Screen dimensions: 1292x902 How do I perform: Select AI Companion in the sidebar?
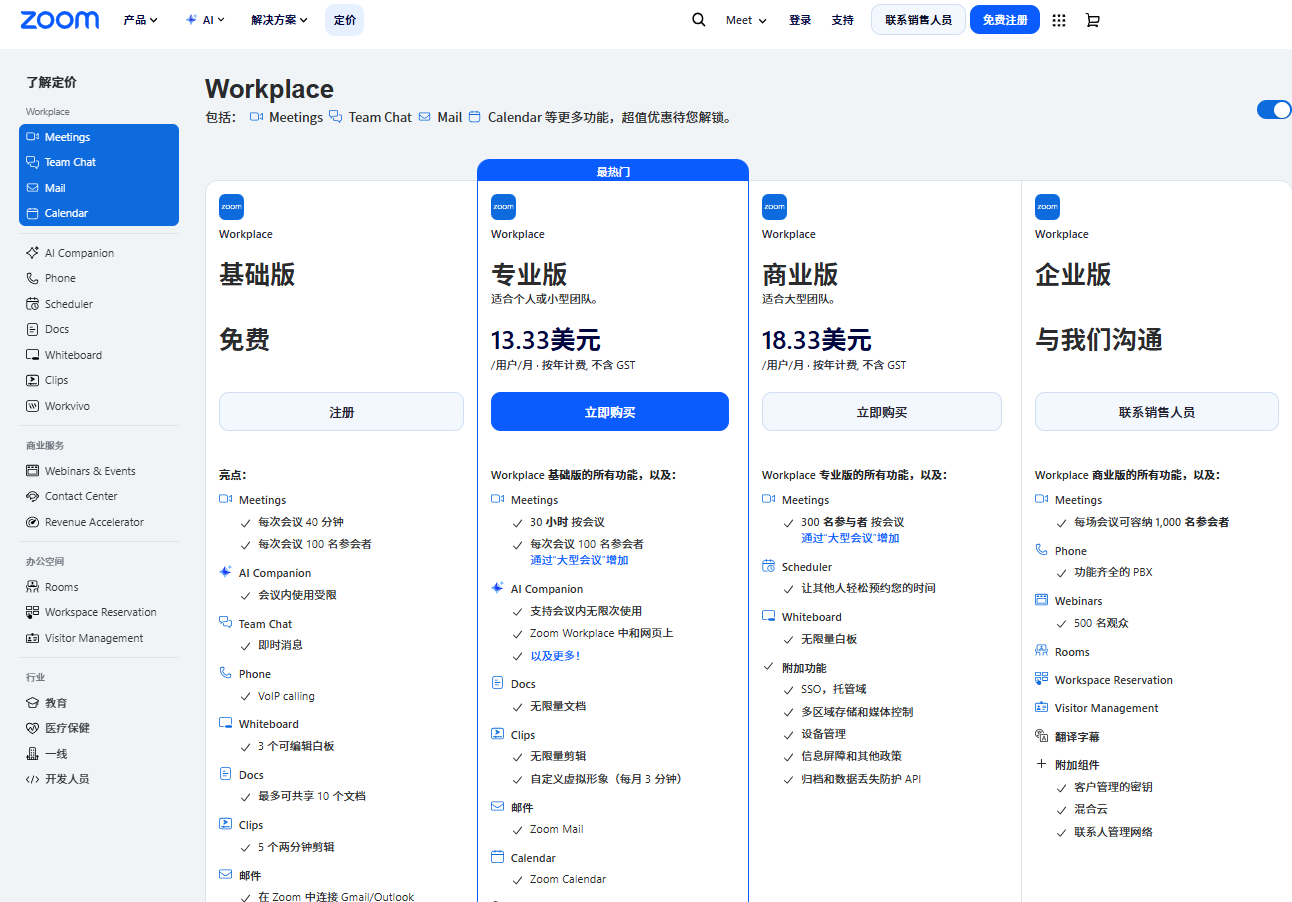[x=78, y=253]
